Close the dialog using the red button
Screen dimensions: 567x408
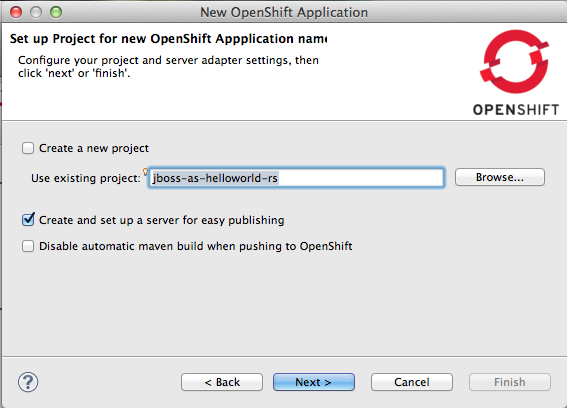(16, 12)
